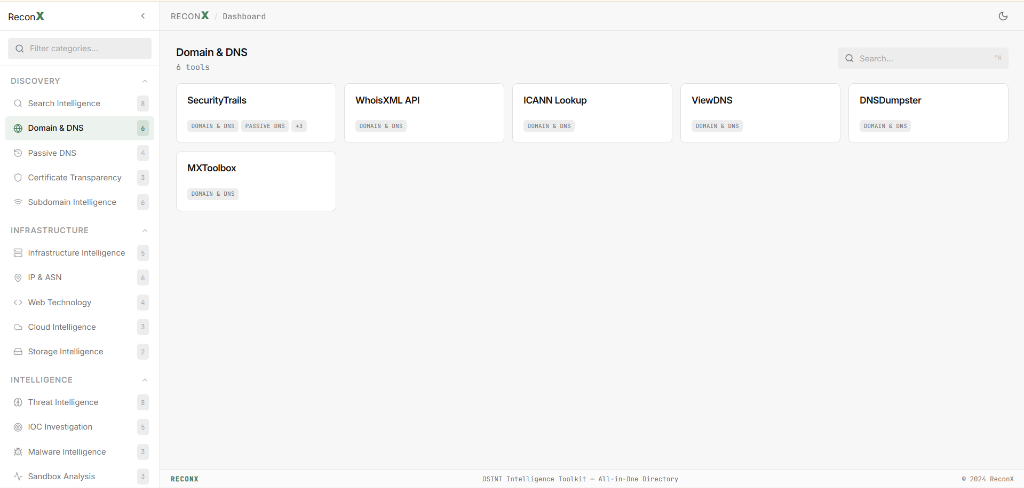Click the Certificate Transparency shield icon
The height and width of the screenshot is (488, 1024).
[x=18, y=178]
